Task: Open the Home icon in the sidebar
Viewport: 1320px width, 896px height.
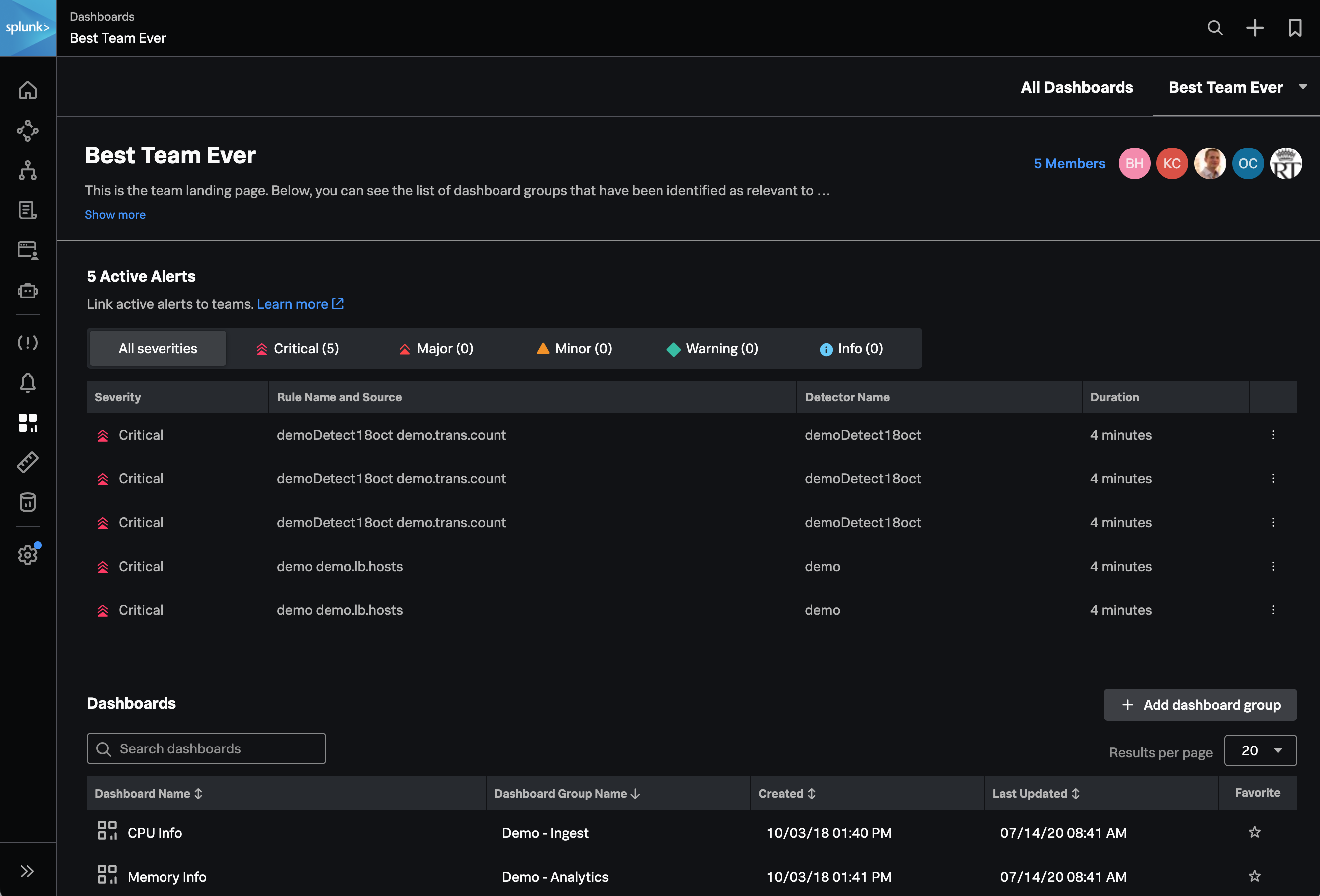Action: point(28,90)
